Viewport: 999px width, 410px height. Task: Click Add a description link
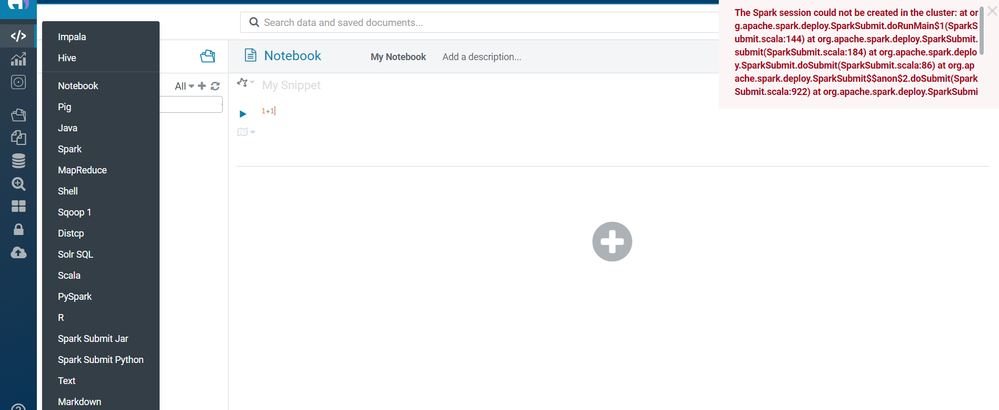point(482,57)
